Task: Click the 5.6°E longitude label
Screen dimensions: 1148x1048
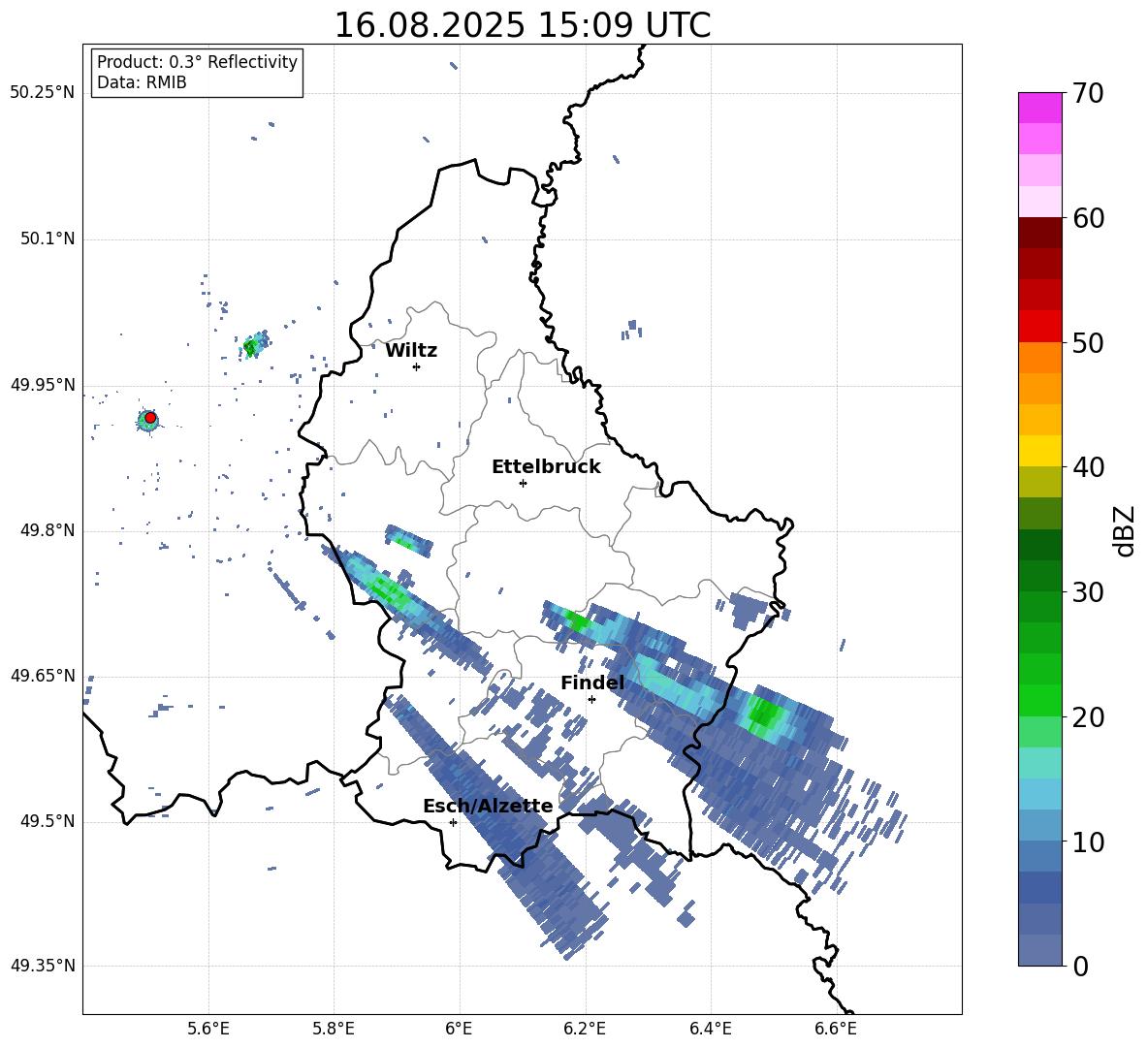Action: [x=208, y=1029]
